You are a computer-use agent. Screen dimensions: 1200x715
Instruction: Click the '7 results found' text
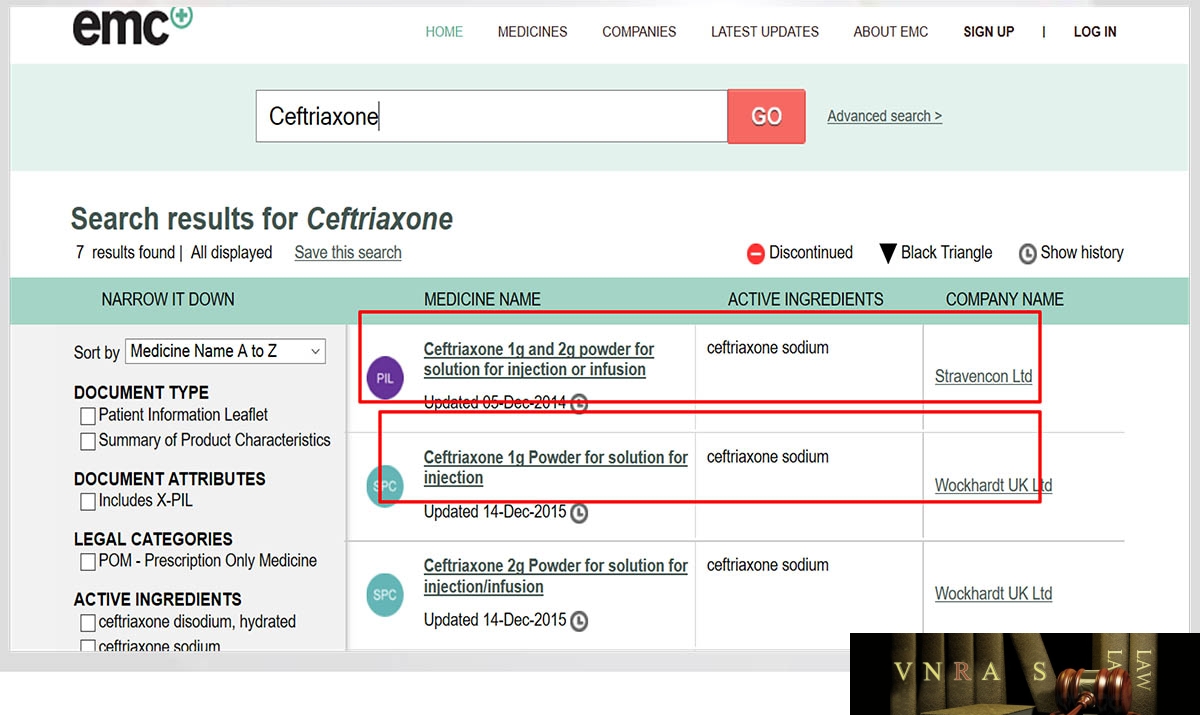point(125,253)
